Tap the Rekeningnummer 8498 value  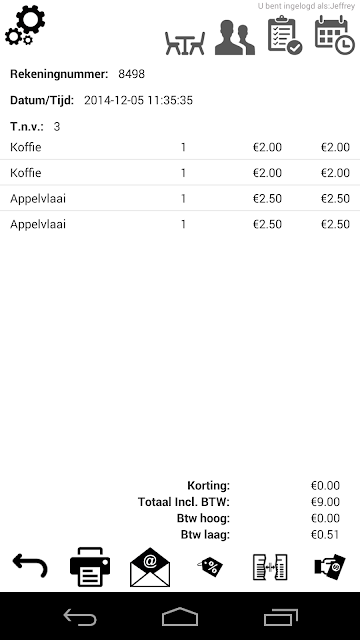tap(131, 74)
